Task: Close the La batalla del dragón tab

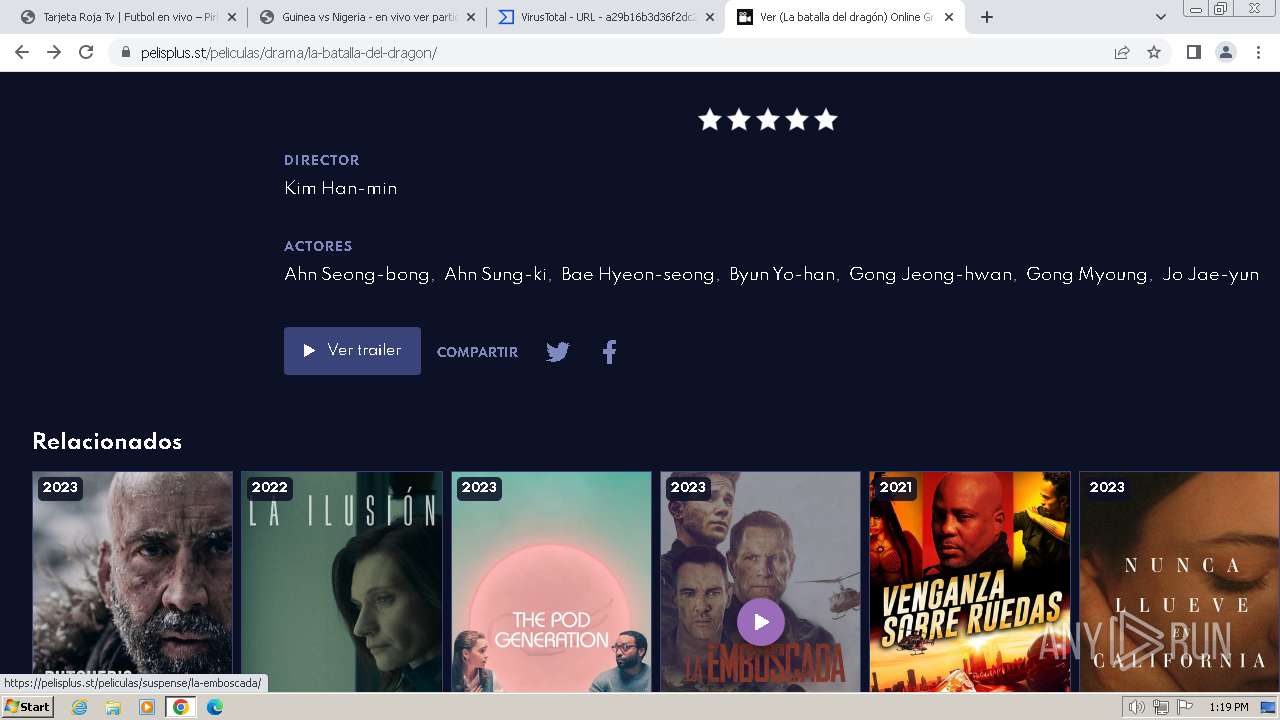Action: (949, 17)
